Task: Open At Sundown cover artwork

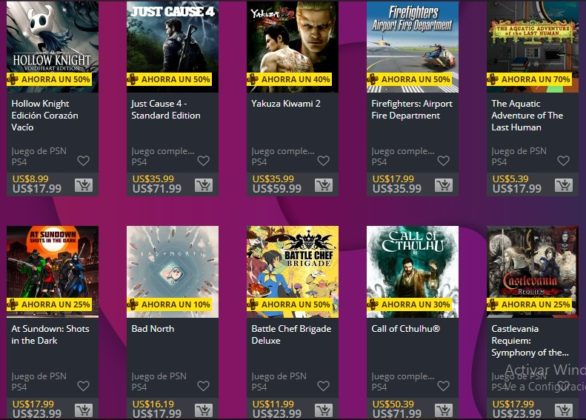Action: tap(53, 272)
